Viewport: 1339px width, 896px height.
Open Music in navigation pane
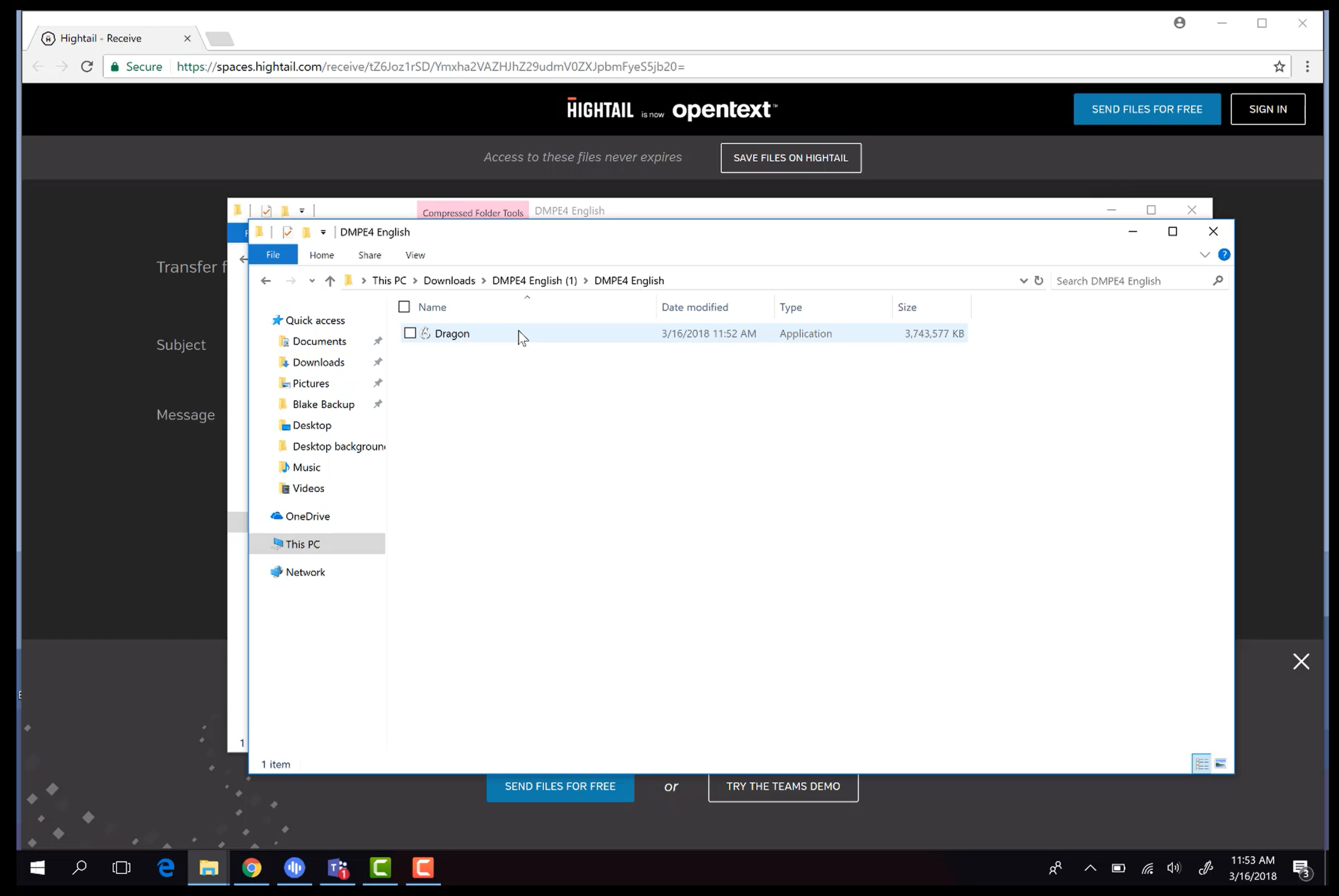point(306,468)
